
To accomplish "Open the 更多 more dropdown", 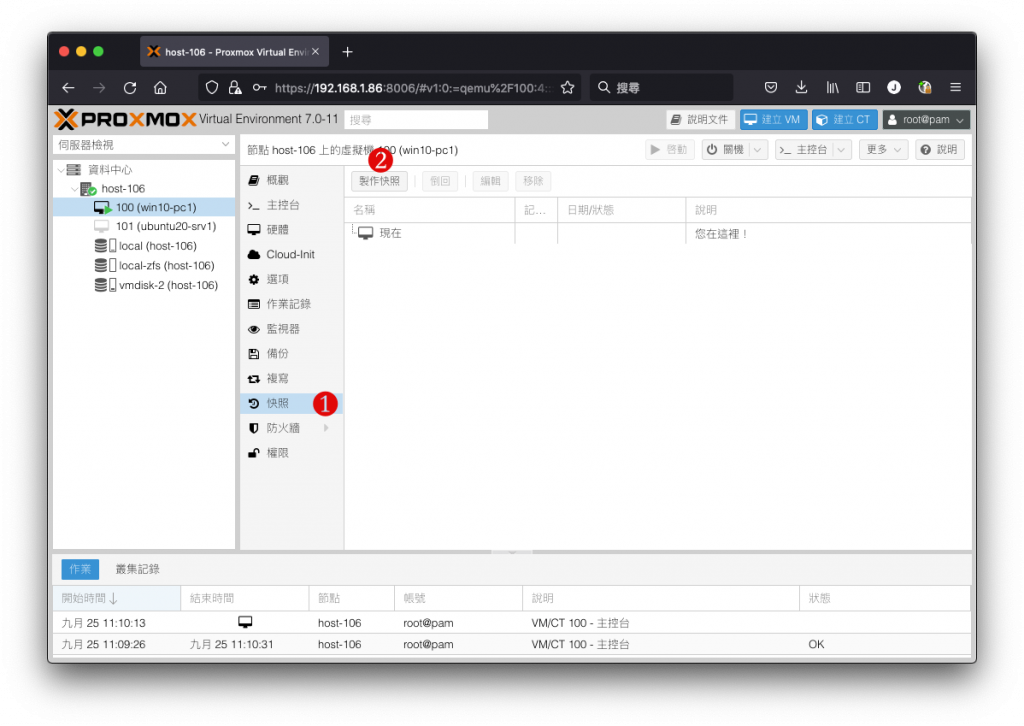I will tap(884, 150).
